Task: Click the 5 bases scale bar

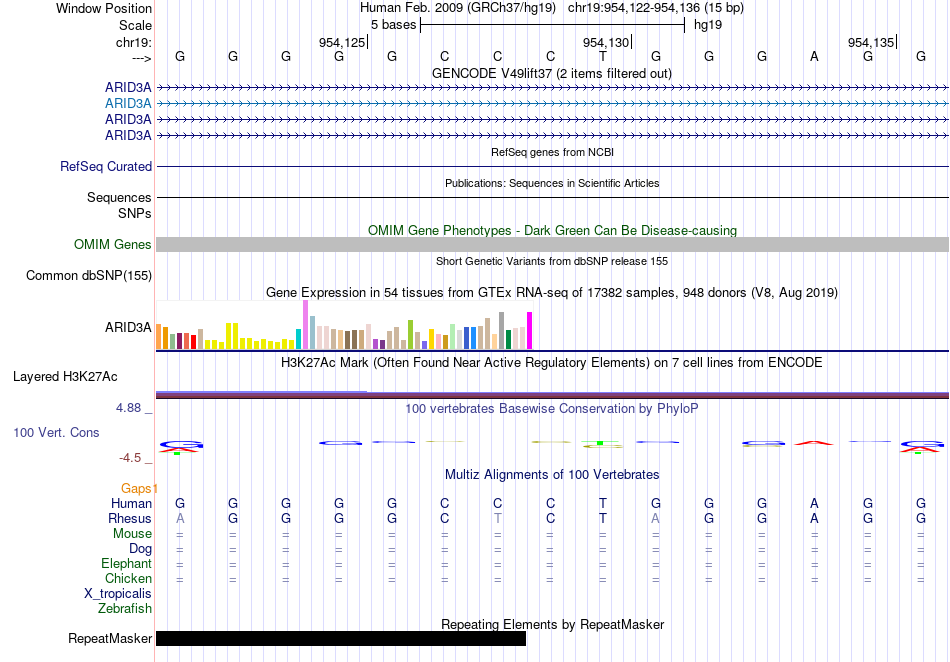Action: (553, 25)
